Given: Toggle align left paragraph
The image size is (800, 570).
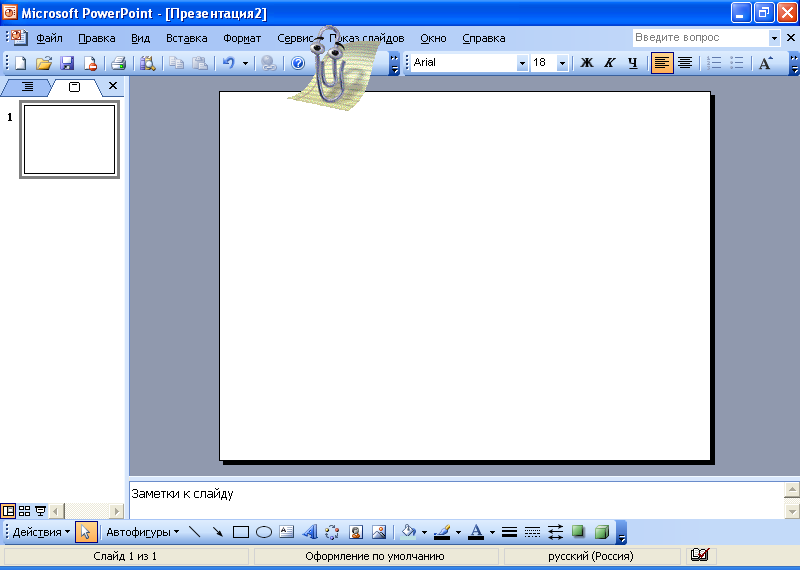Looking at the screenshot, I should click(x=662, y=63).
